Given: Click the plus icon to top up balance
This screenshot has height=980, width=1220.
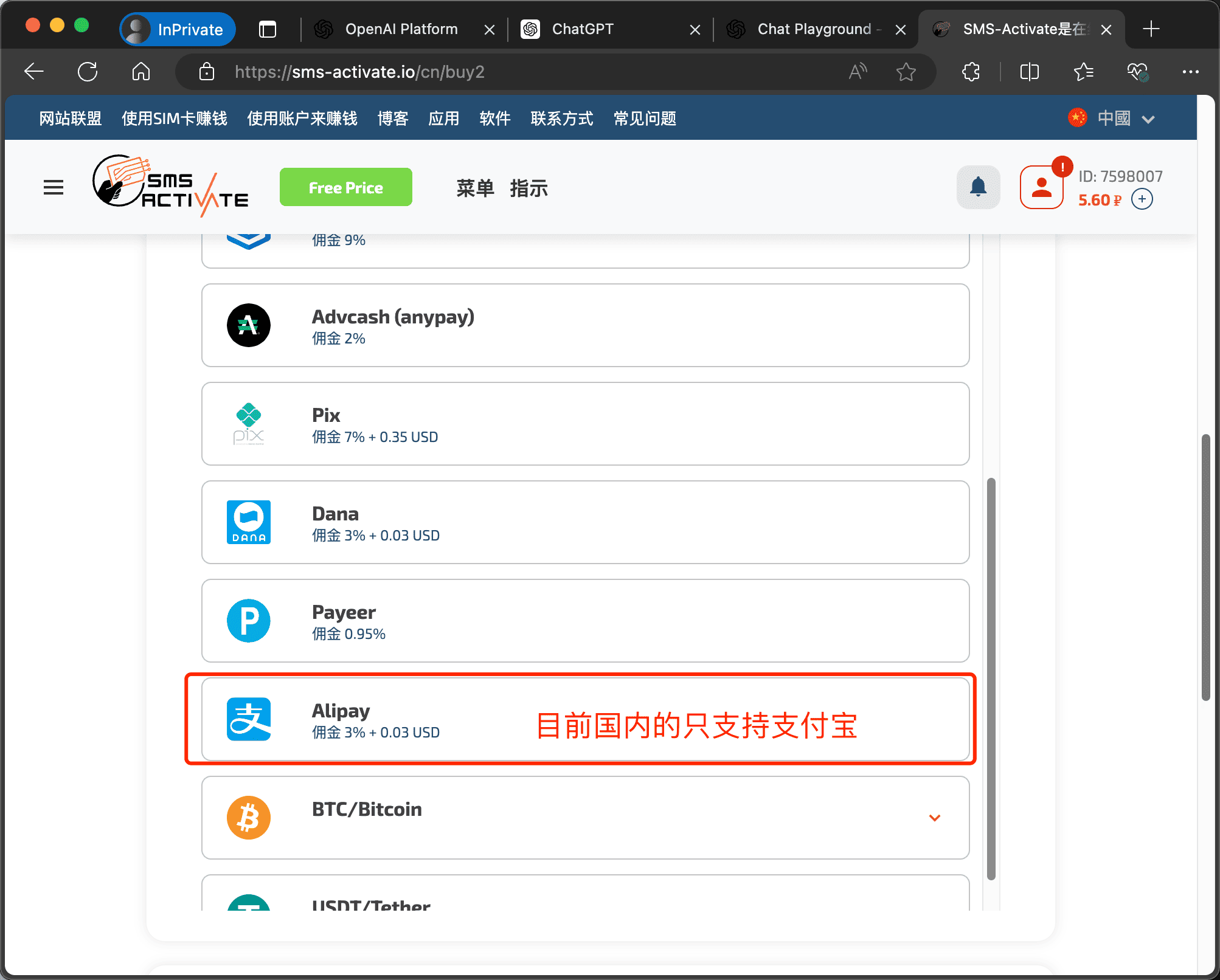Looking at the screenshot, I should [1142, 199].
